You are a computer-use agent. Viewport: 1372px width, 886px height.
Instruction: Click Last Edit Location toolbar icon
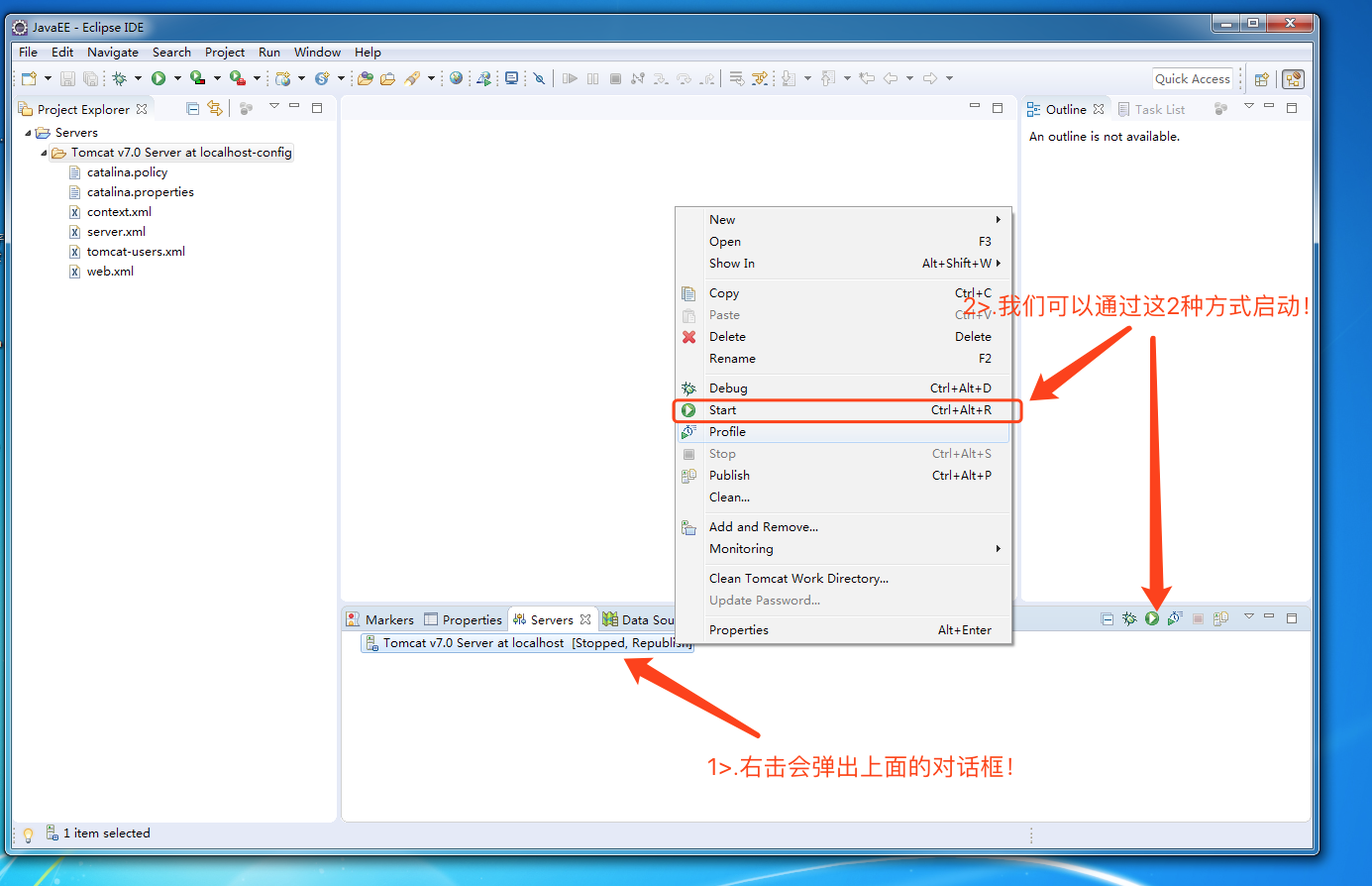(x=867, y=78)
